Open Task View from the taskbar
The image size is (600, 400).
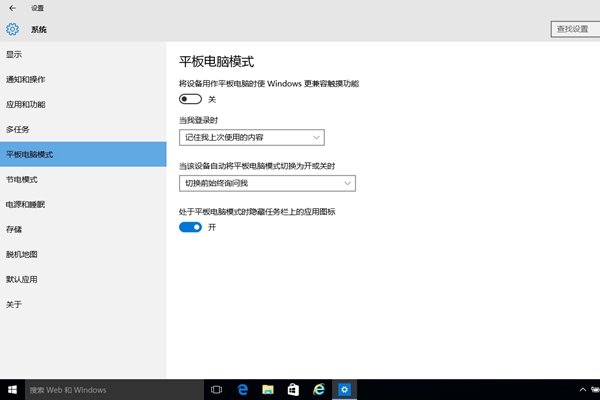coord(217,390)
